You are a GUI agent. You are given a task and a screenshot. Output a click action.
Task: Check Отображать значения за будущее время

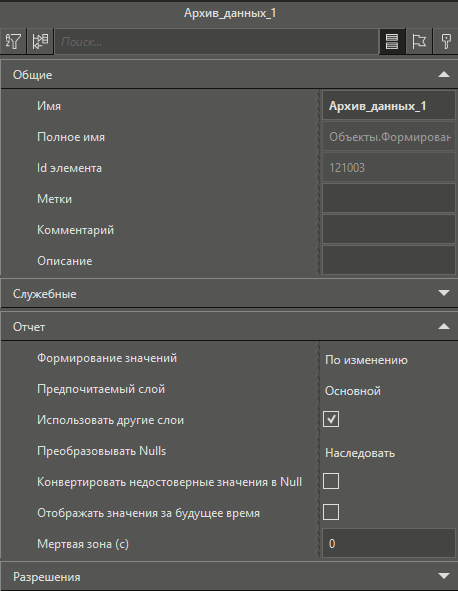click(x=331, y=512)
